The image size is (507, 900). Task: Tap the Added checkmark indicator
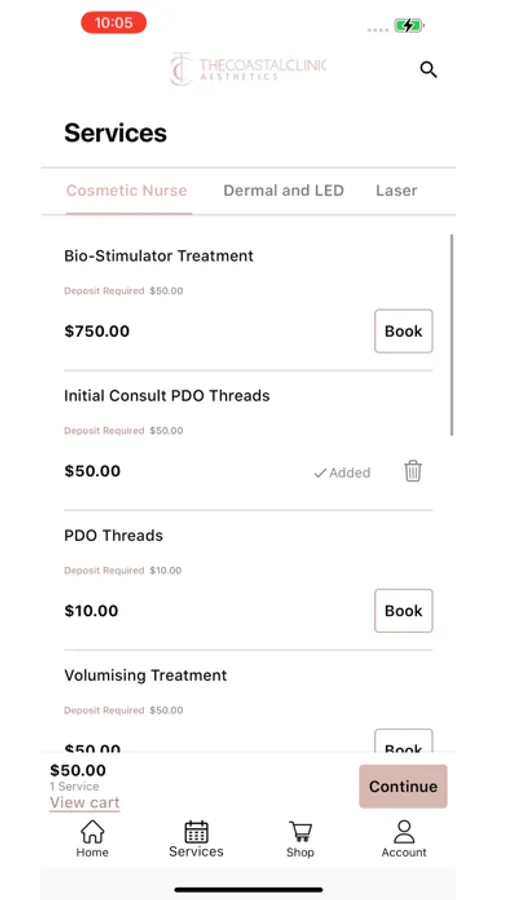coord(342,473)
